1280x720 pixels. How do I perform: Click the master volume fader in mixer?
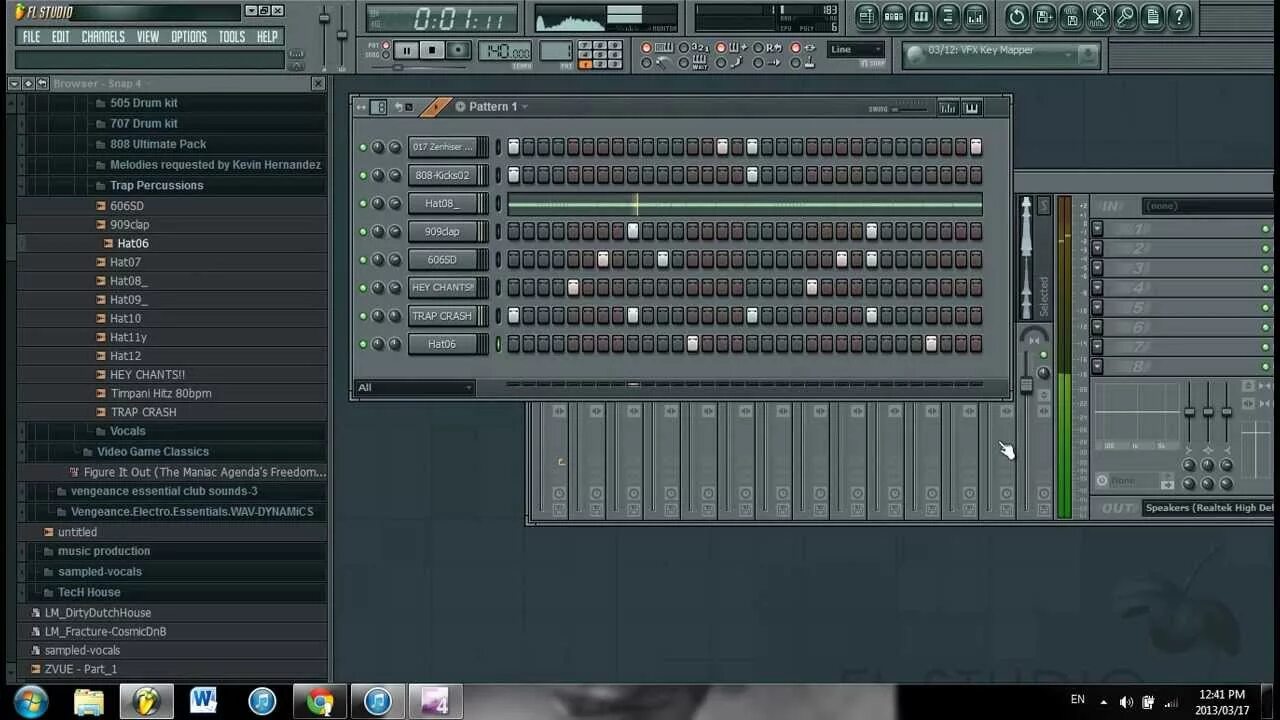pos(1026,385)
